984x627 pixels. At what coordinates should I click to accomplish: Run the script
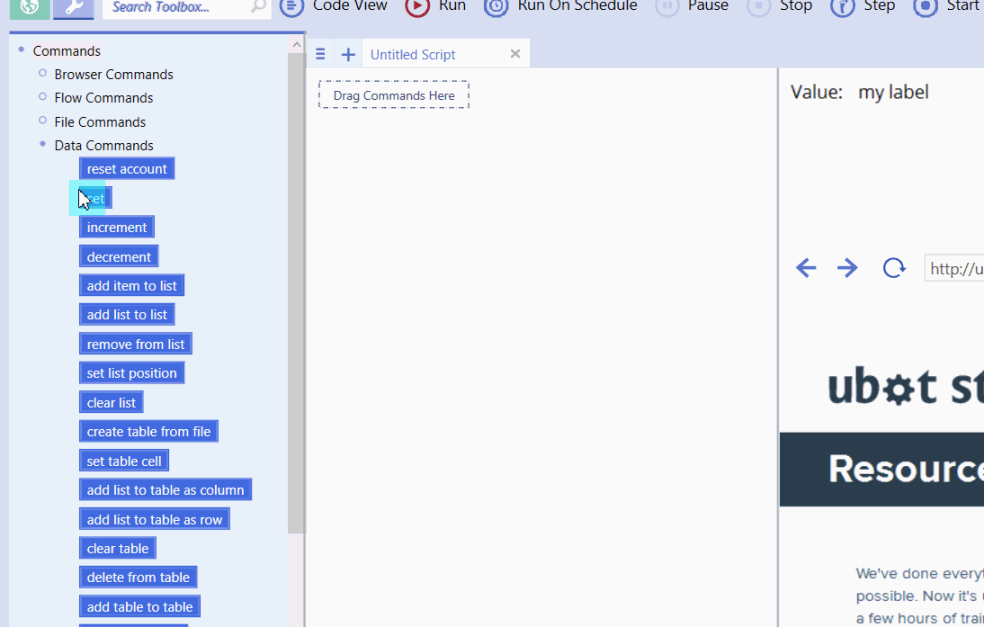coord(435,6)
